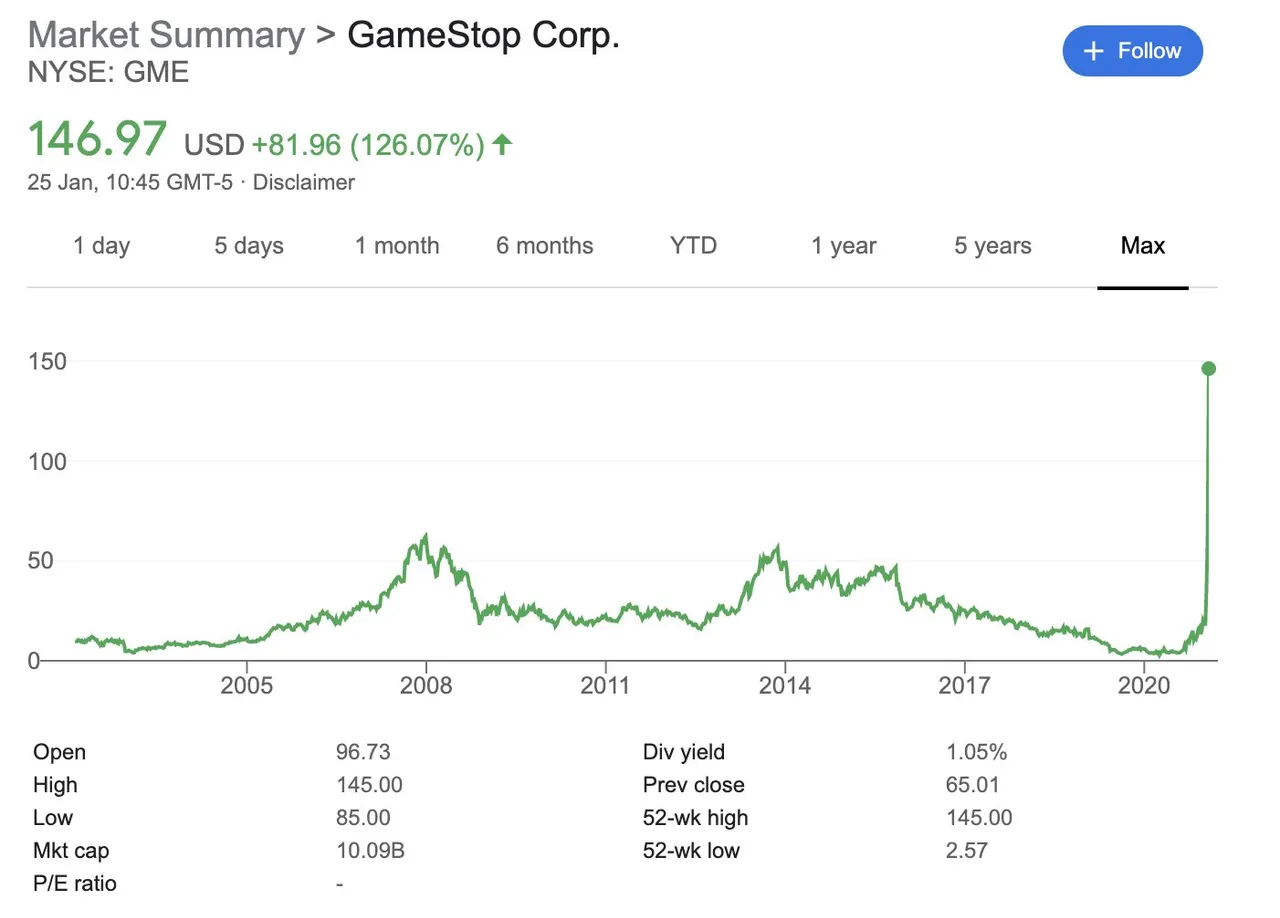Click the 146.97 current price
The width and height of the screenshot is (1280, 918).
tap(97, 139)
